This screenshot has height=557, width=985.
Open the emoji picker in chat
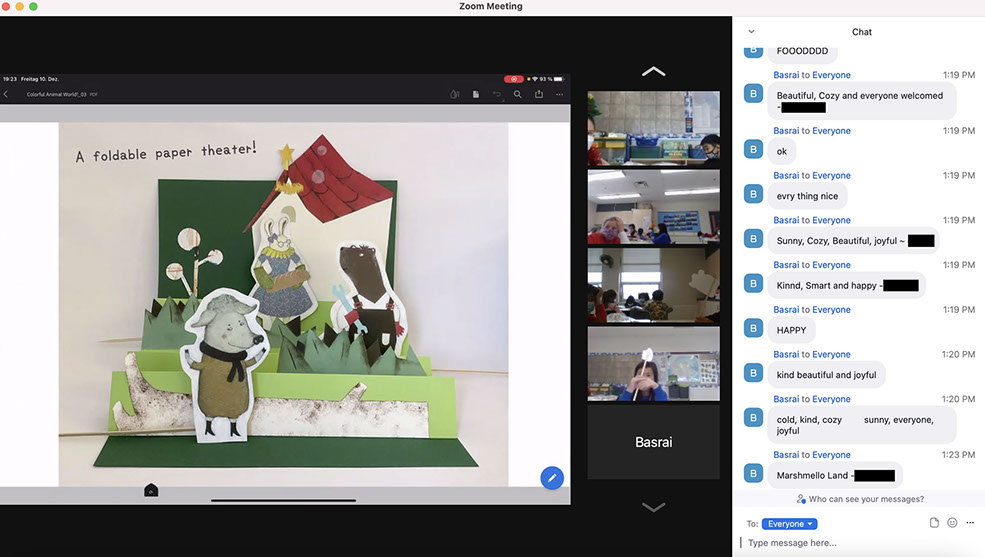[952, 523]
